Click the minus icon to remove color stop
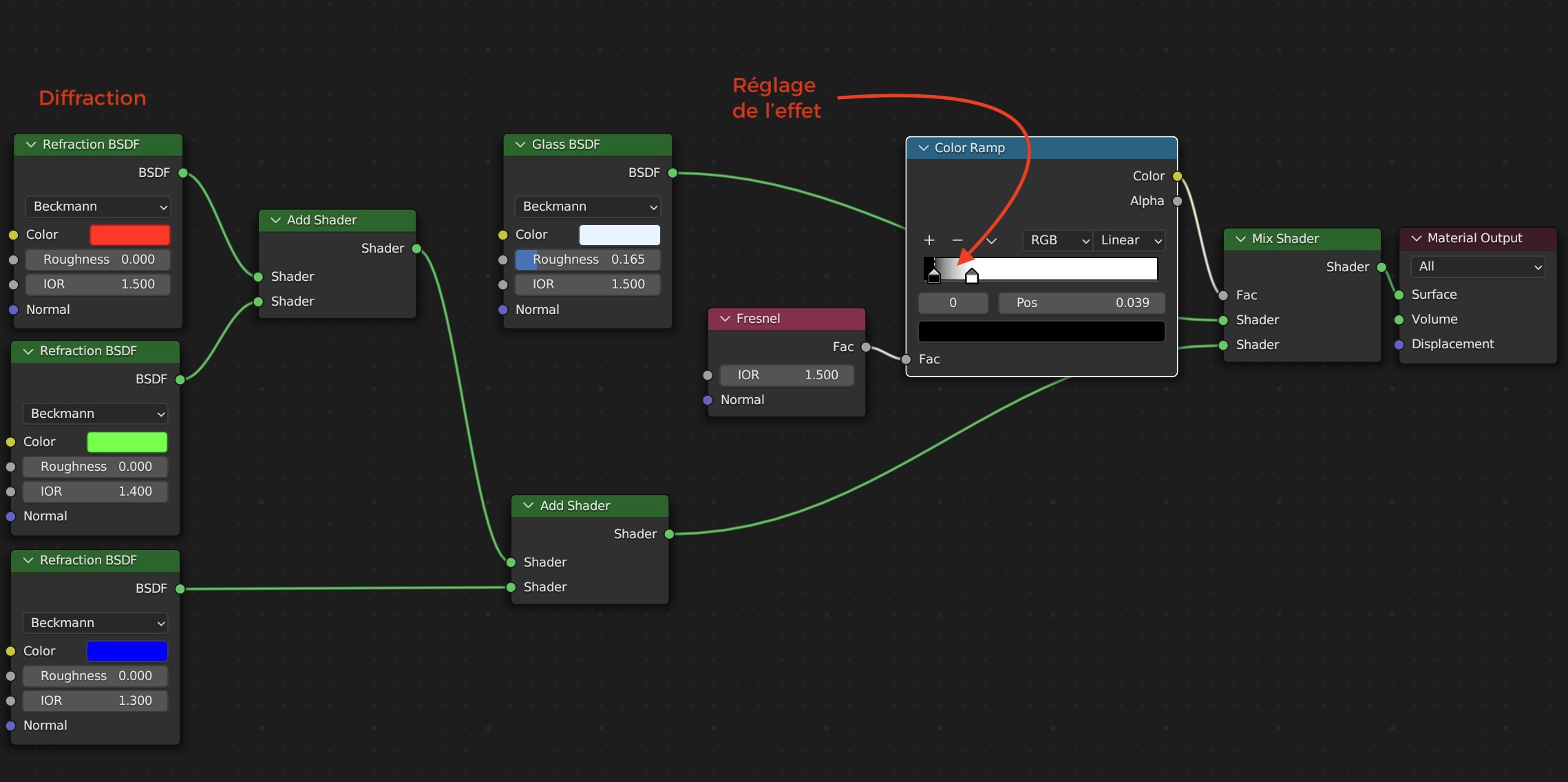Viewport: 1568px width, 782px height. point(957,240)
